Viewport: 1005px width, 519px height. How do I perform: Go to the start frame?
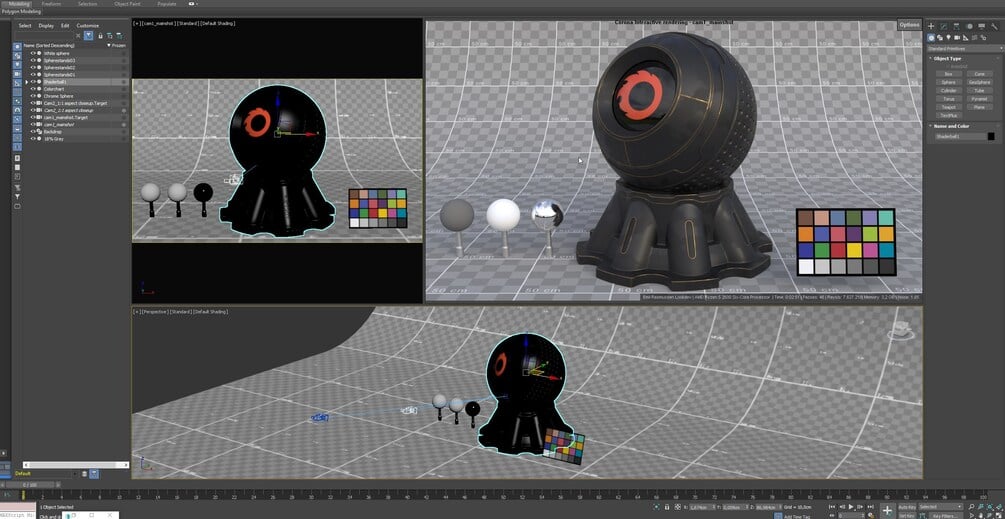pos(832,507)
